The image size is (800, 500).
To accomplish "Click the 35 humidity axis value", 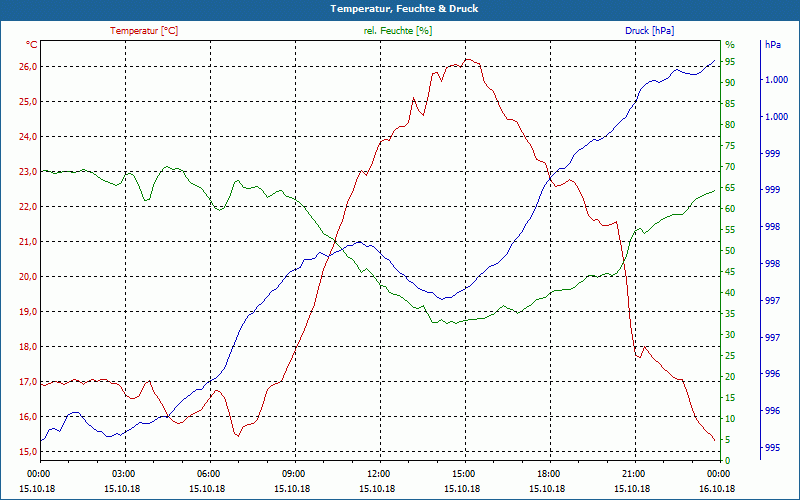I will click(730, 314).
